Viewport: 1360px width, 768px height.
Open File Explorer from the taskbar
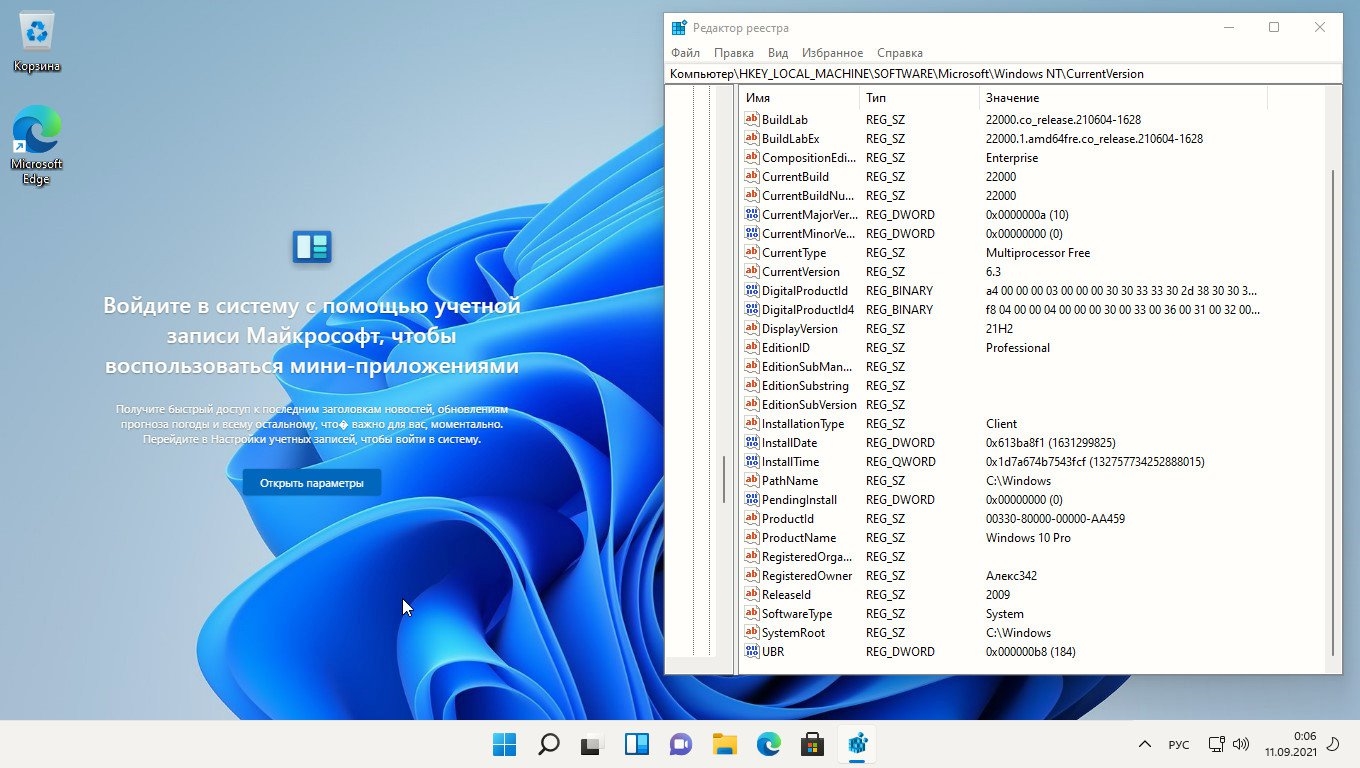point(725,744)
